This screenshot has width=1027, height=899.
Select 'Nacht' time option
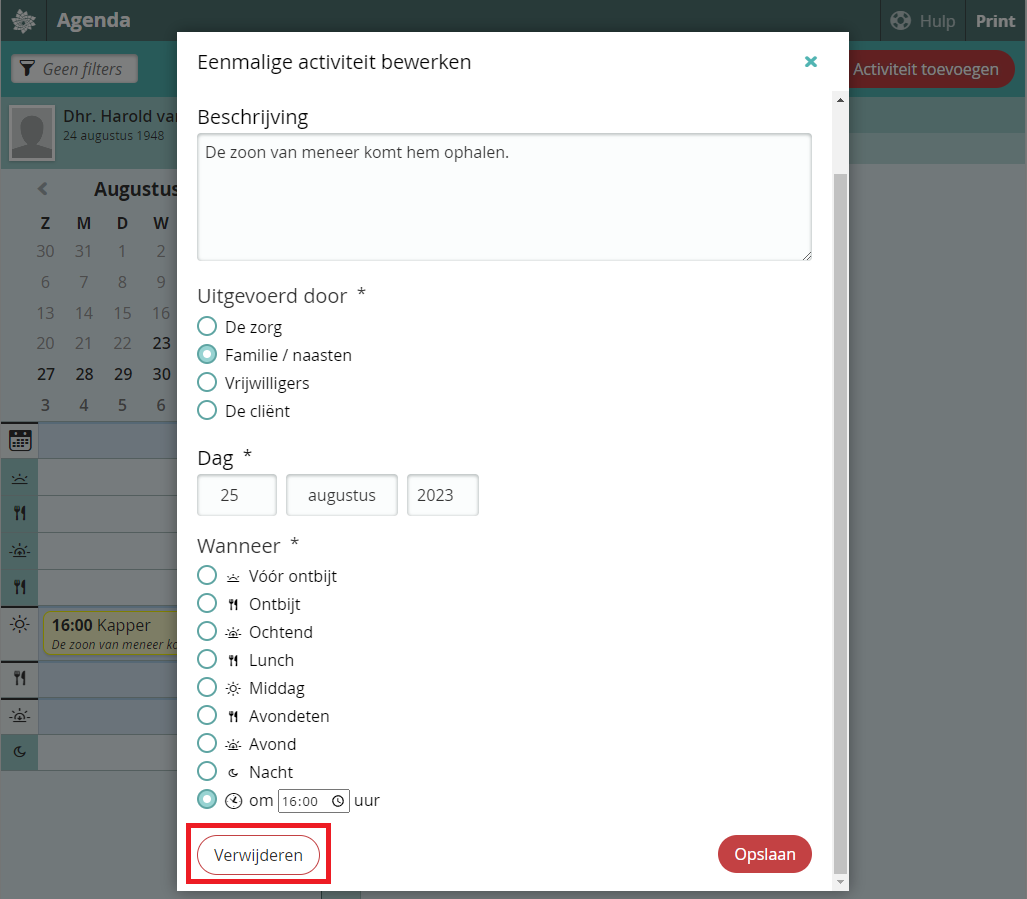coord(207,771)
